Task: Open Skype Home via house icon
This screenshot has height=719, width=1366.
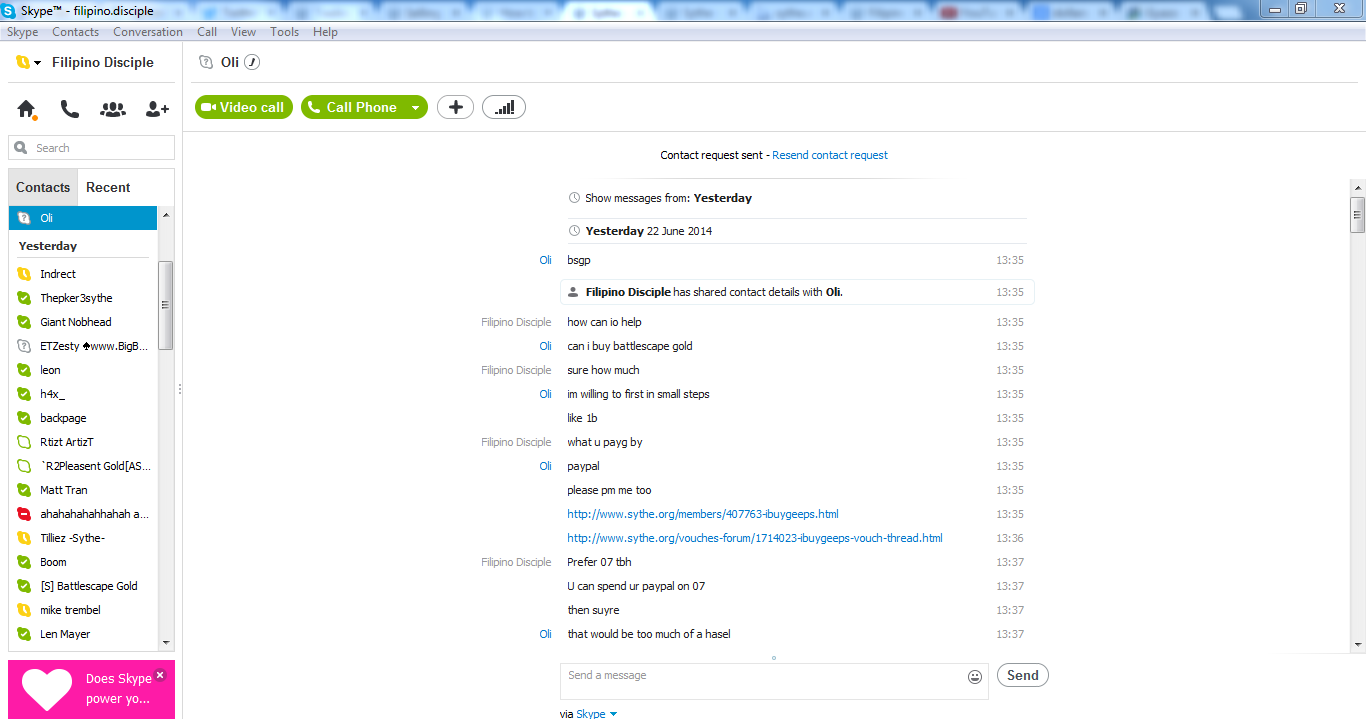Action: 26,109
